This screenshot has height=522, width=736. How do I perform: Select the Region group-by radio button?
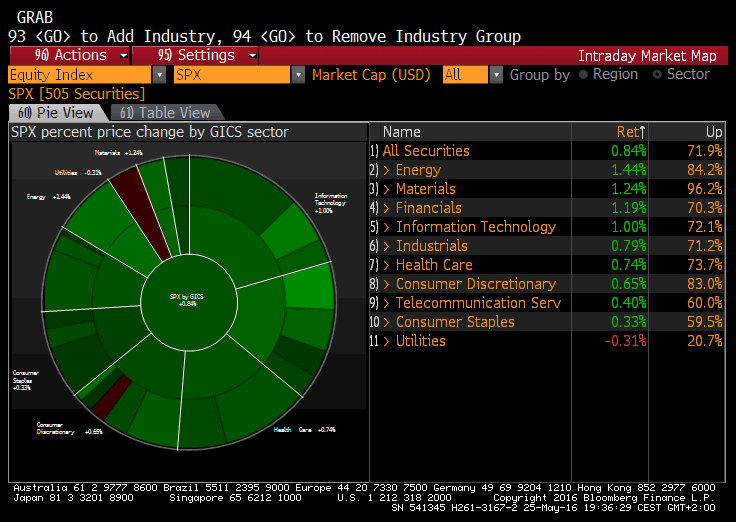[x=583, y=75]
